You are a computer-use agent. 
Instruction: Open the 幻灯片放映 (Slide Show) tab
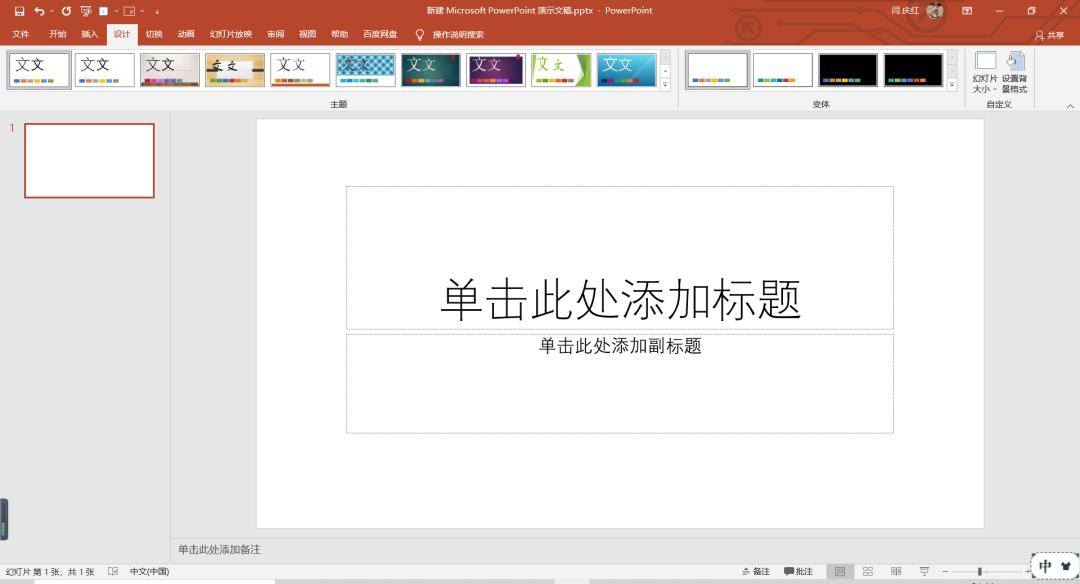(x=231, y=33)
